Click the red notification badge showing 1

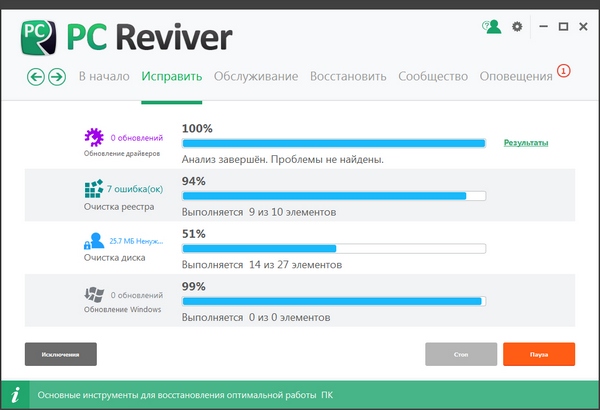[563, 71]
